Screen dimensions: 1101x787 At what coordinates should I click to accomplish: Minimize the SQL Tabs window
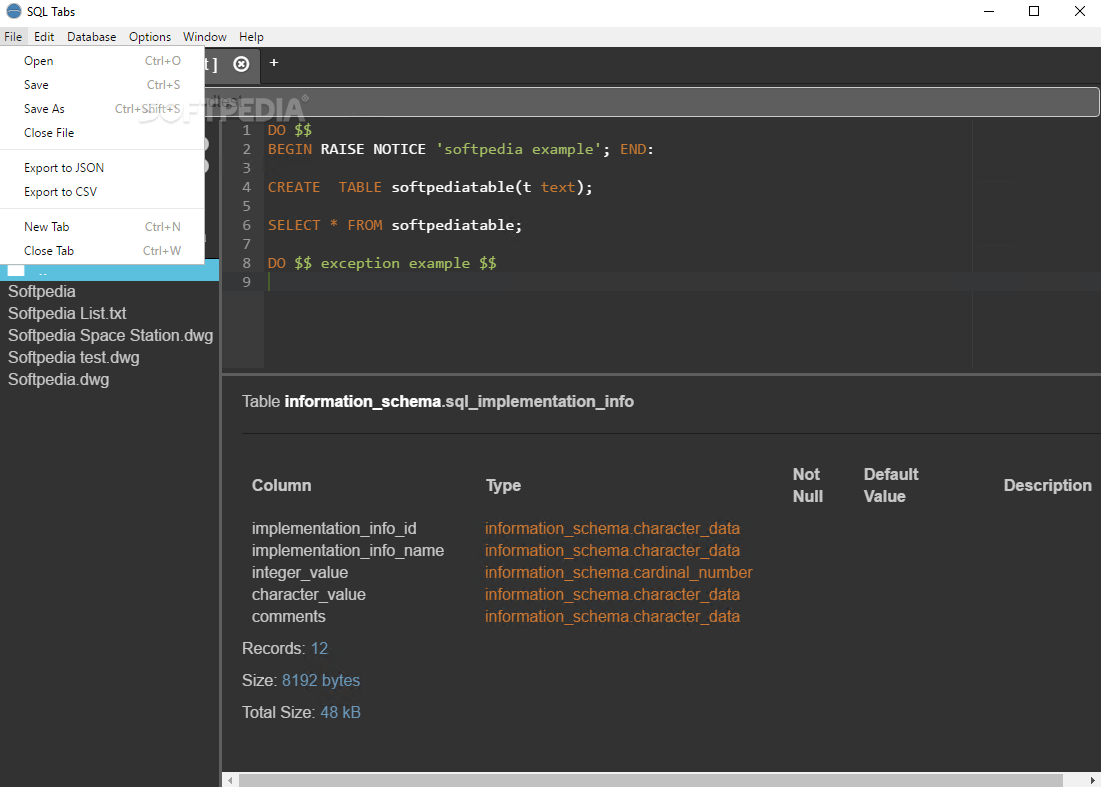point(989,11)
